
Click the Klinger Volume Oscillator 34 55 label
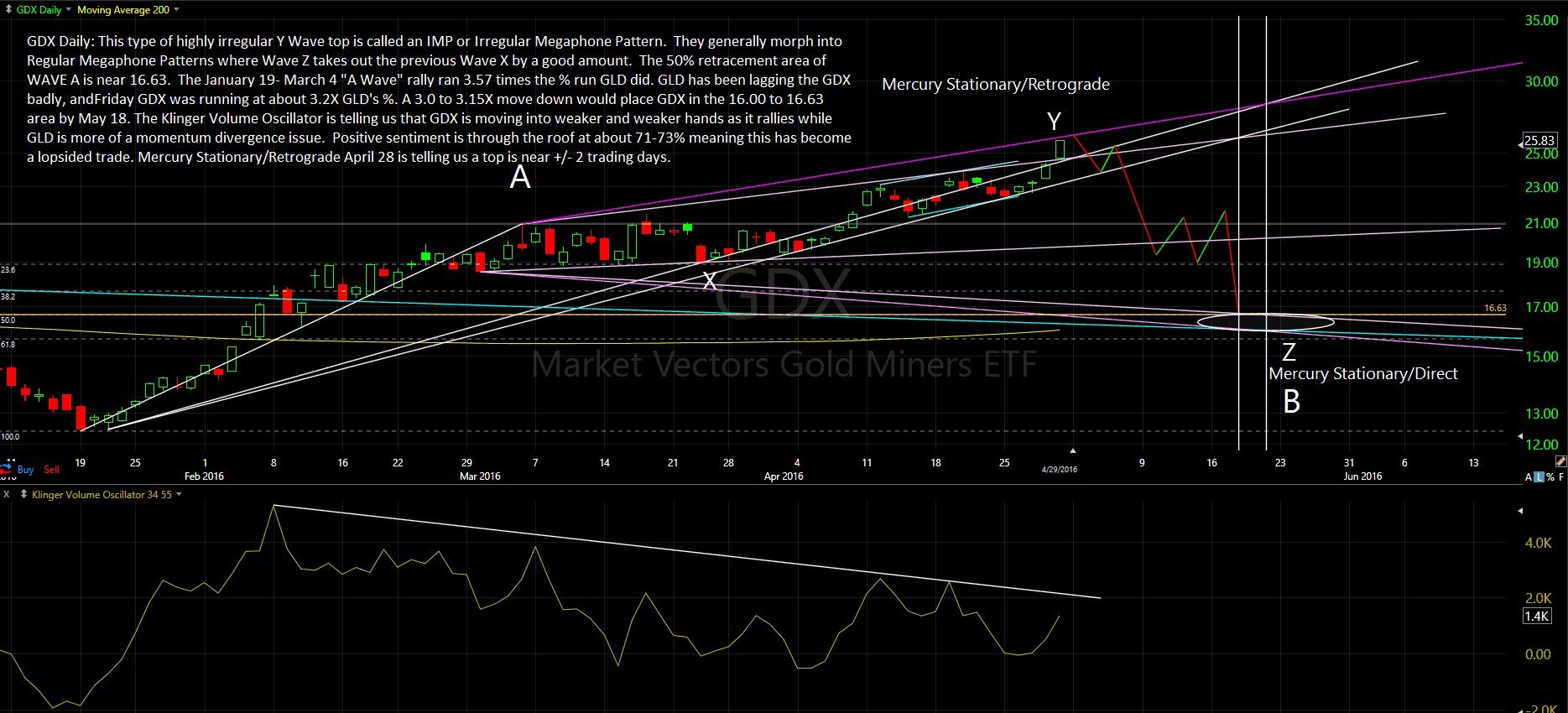coord(102,495)
